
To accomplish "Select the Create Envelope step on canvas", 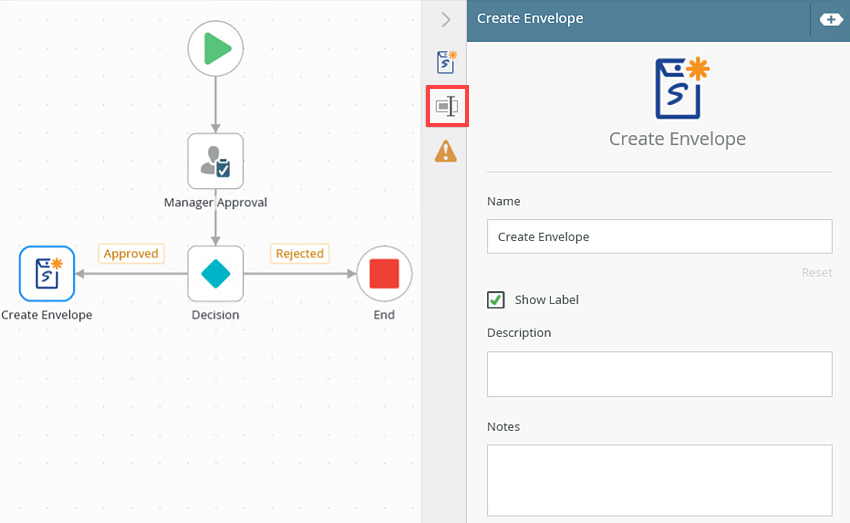I will [47, 273].
